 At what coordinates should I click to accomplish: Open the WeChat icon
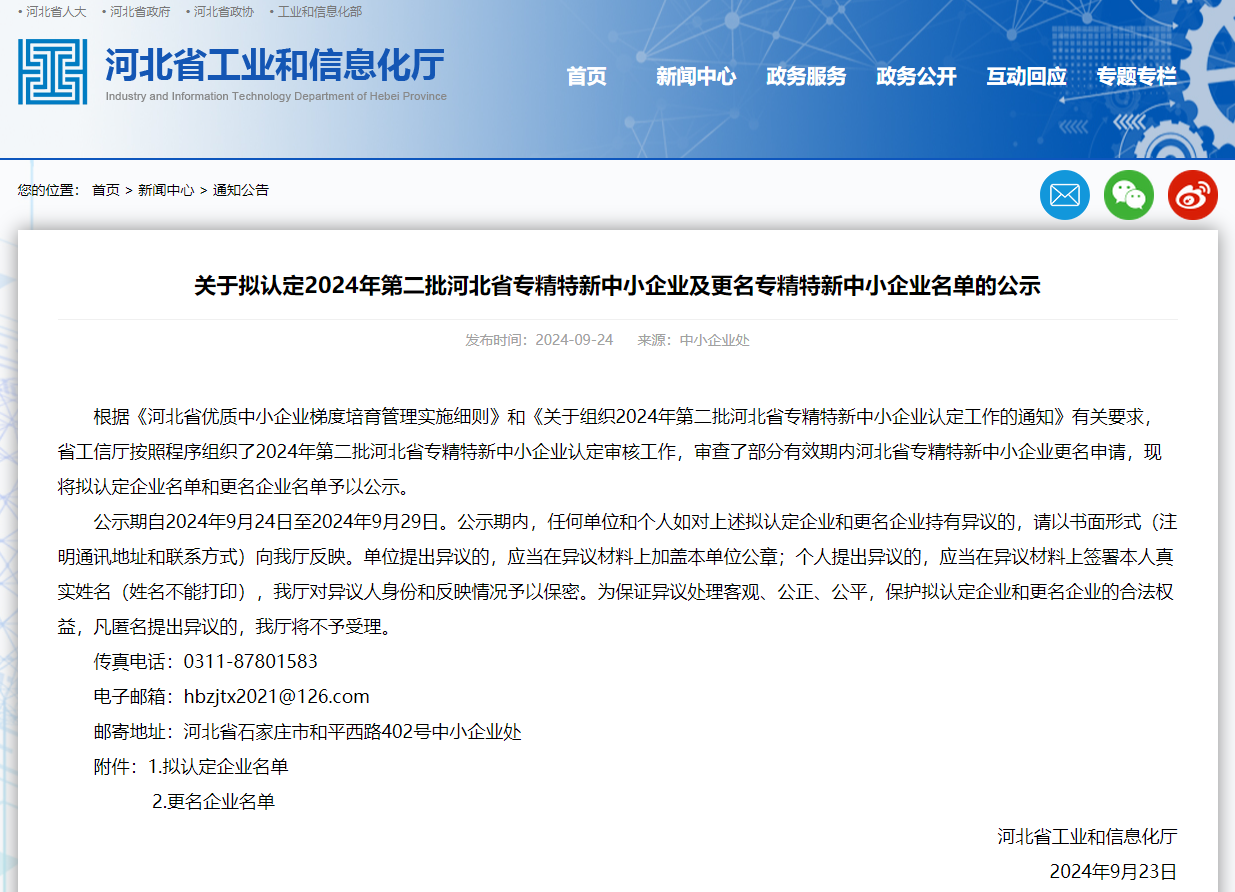click(1129, 195)
